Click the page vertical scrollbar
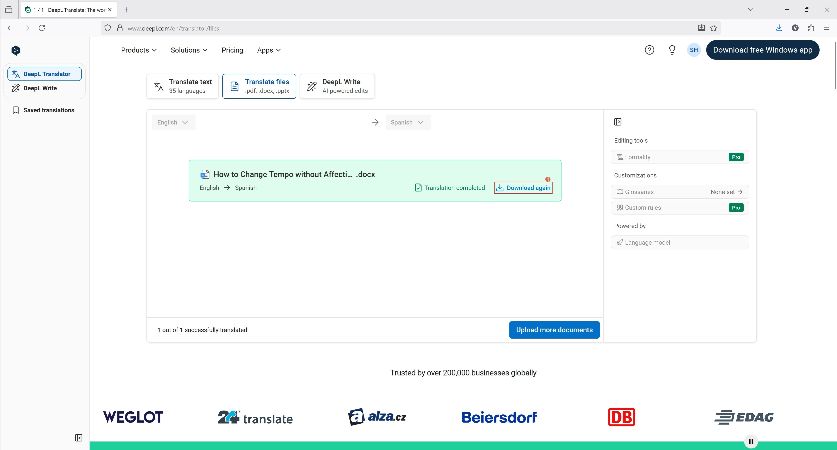The height and width of the screenshot is (450, 837). [x=834, y=64]
